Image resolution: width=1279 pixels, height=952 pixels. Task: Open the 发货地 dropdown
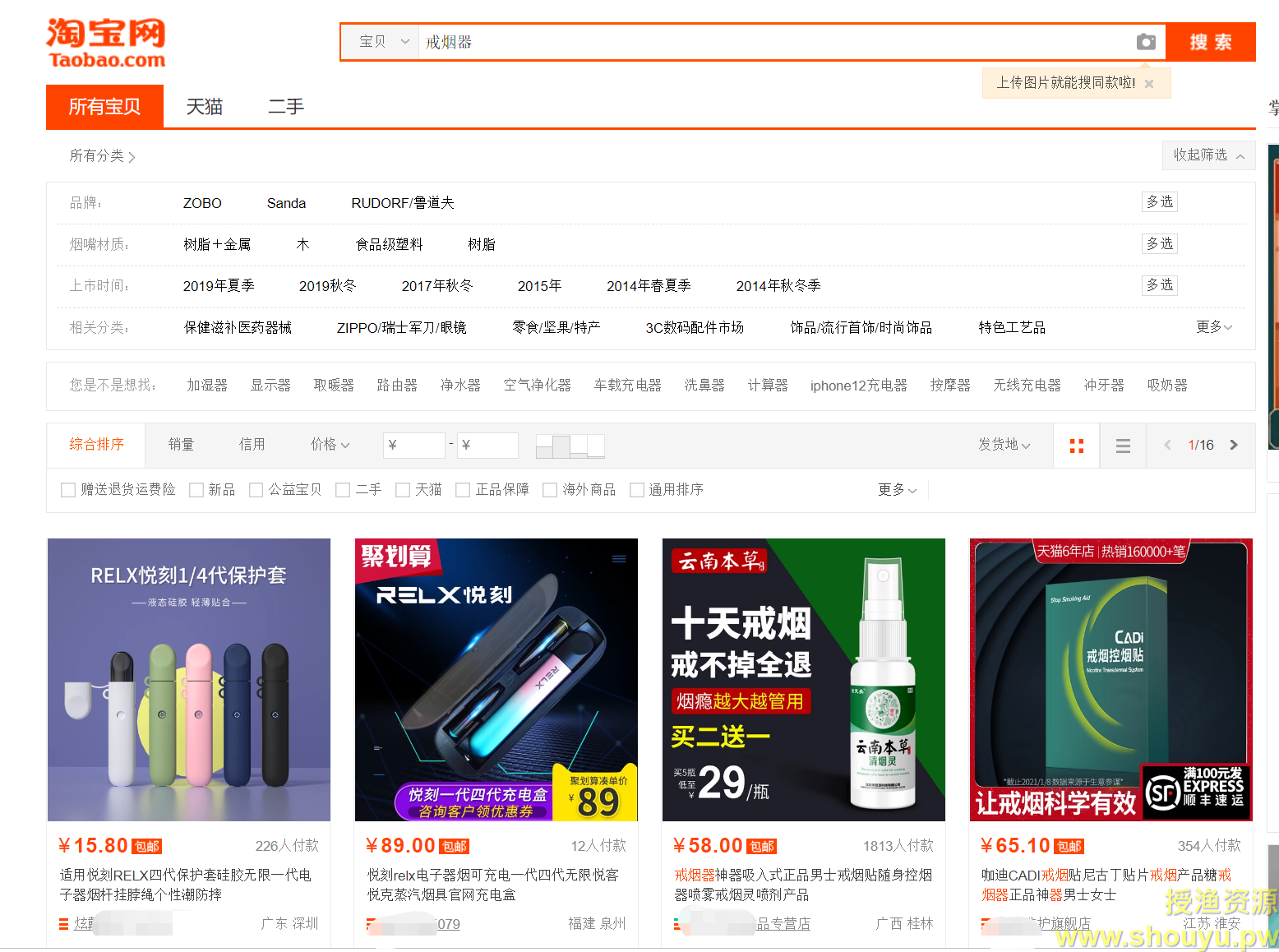(1004, 445)
